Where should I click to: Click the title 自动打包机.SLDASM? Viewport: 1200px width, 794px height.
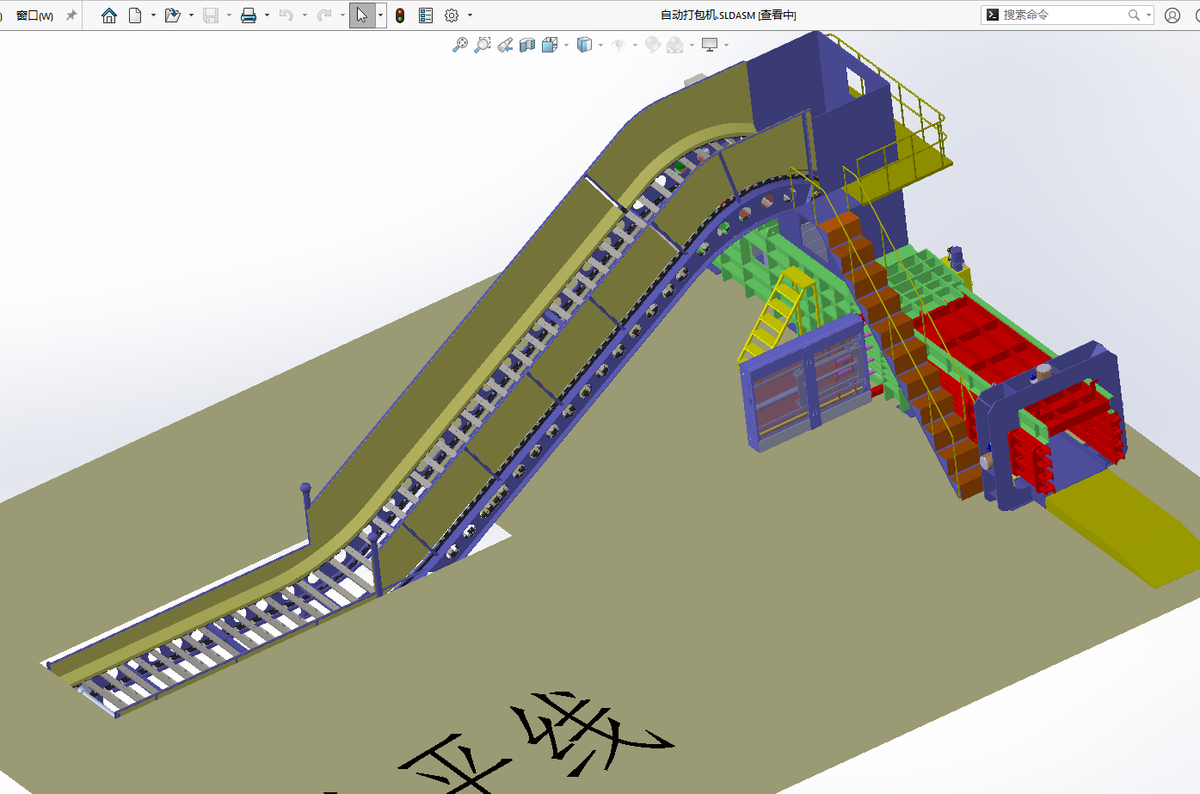pos(707,15)
